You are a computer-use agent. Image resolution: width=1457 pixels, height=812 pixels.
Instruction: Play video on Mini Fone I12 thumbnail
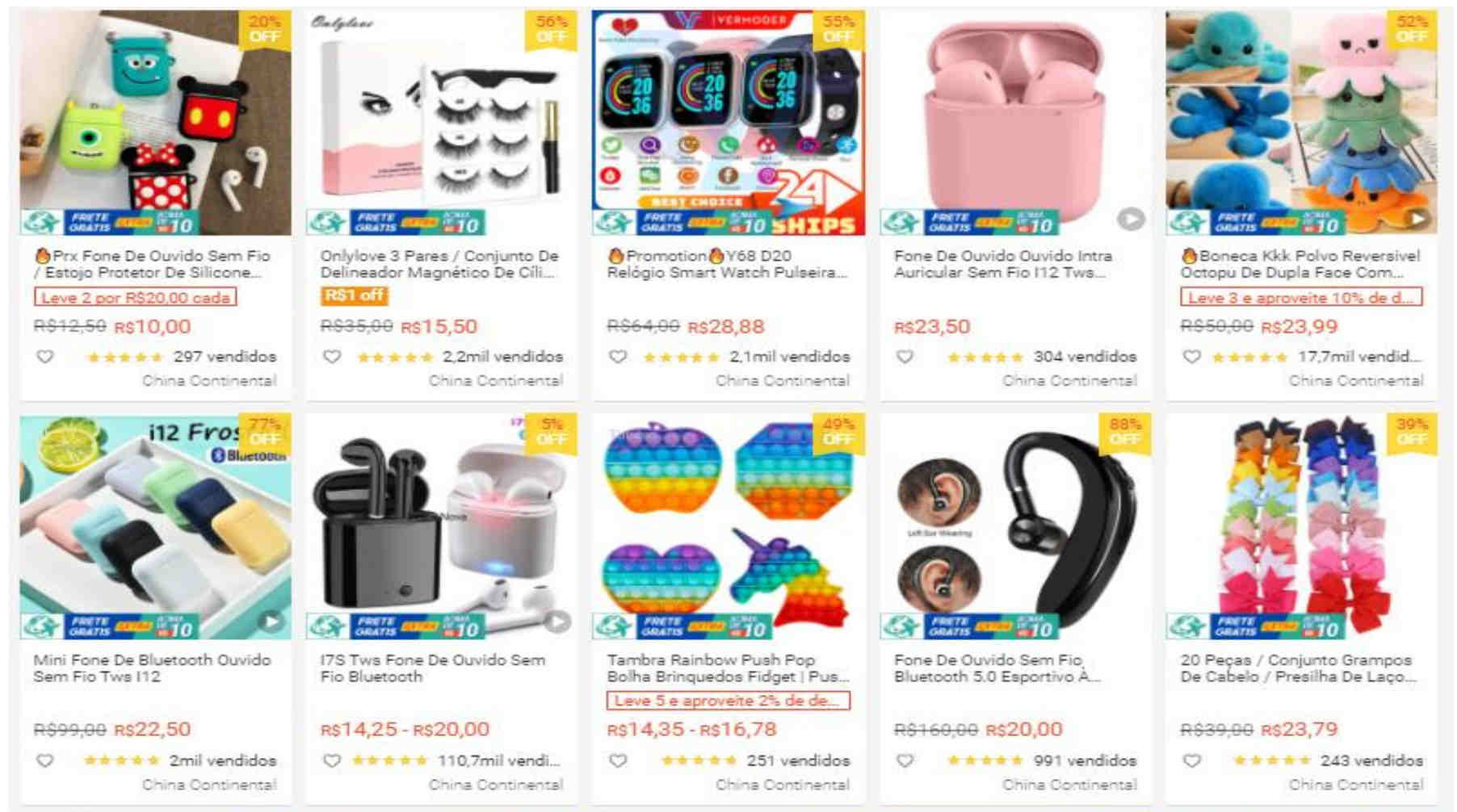point(271,622)
